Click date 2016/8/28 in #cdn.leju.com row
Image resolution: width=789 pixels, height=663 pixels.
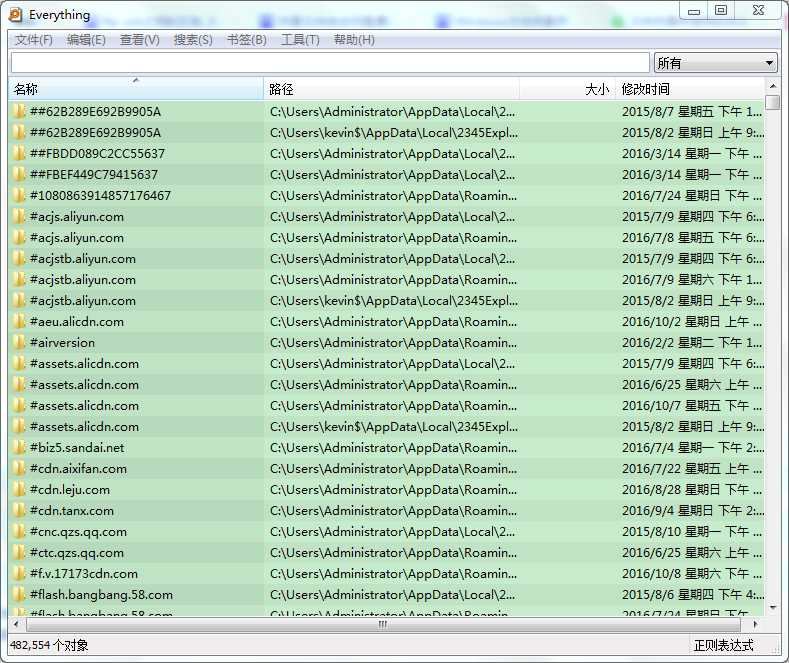(x=651, y=489)
